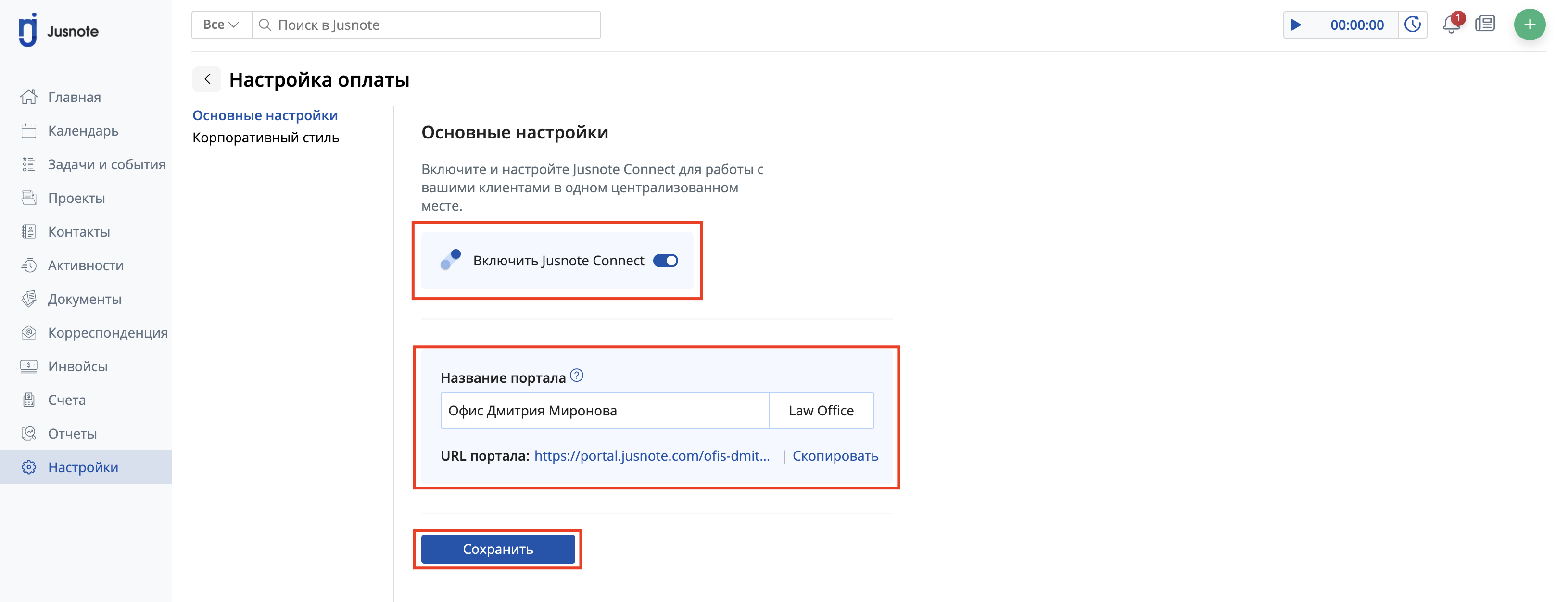Open Настройки in the sidebar
The height and width of the screenshot is (602, 1568).
click(x=86, y=467)
